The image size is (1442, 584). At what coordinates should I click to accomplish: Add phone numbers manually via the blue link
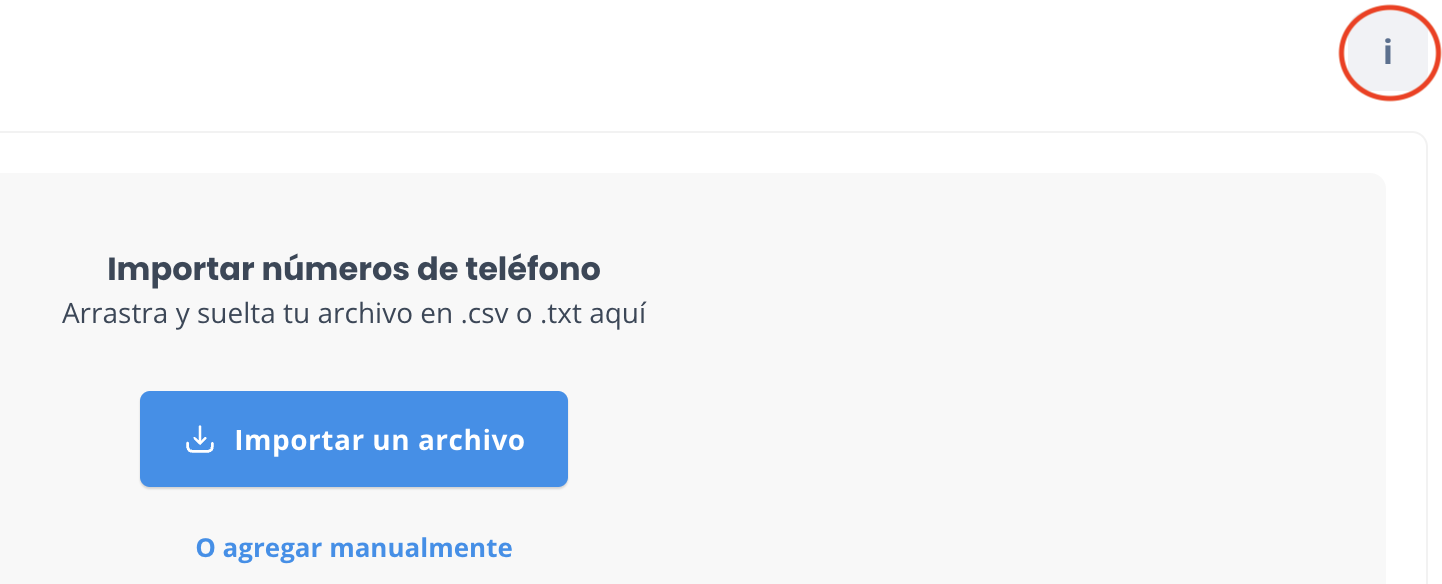click(354, 548)
